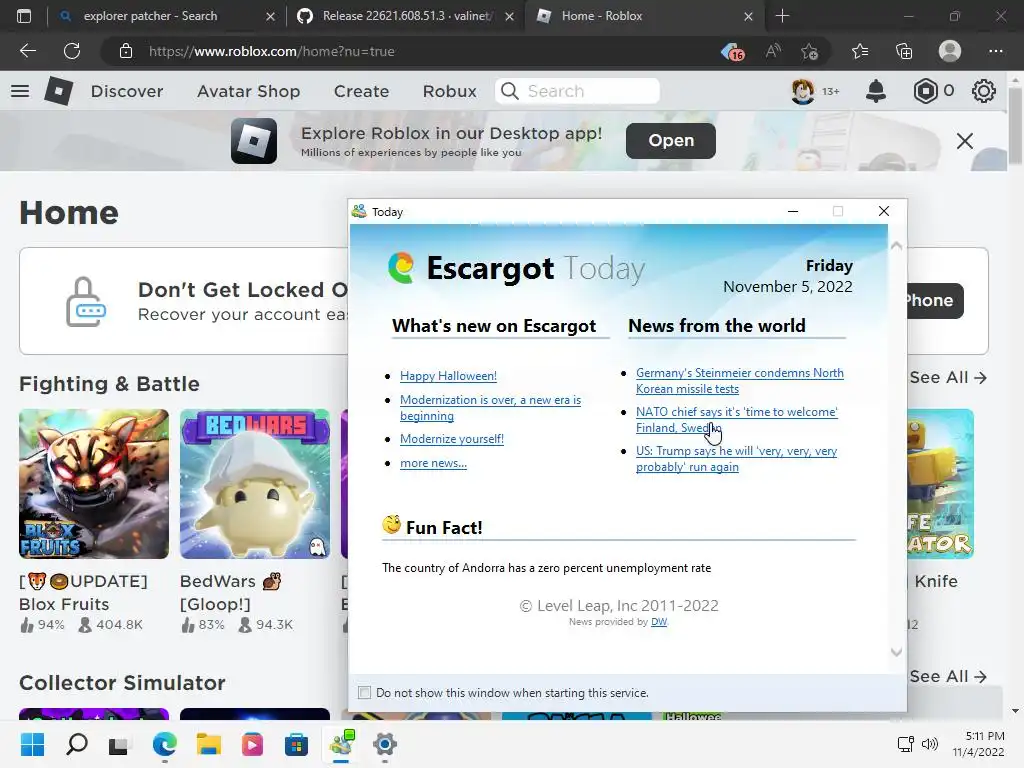This screenshot has height=768, width=1024.
Task: Open Windows Start menu
Action: 33,744
